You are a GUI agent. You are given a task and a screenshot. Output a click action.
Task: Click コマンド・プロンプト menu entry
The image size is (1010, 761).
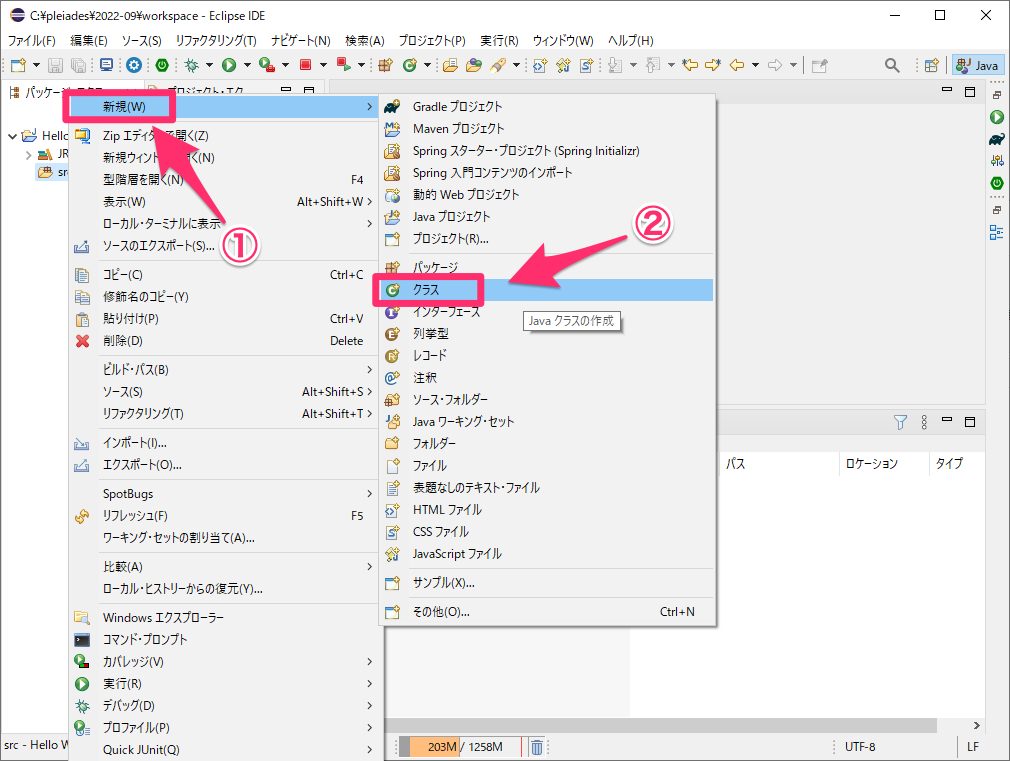pyautogui.click(x=224, y=639)
